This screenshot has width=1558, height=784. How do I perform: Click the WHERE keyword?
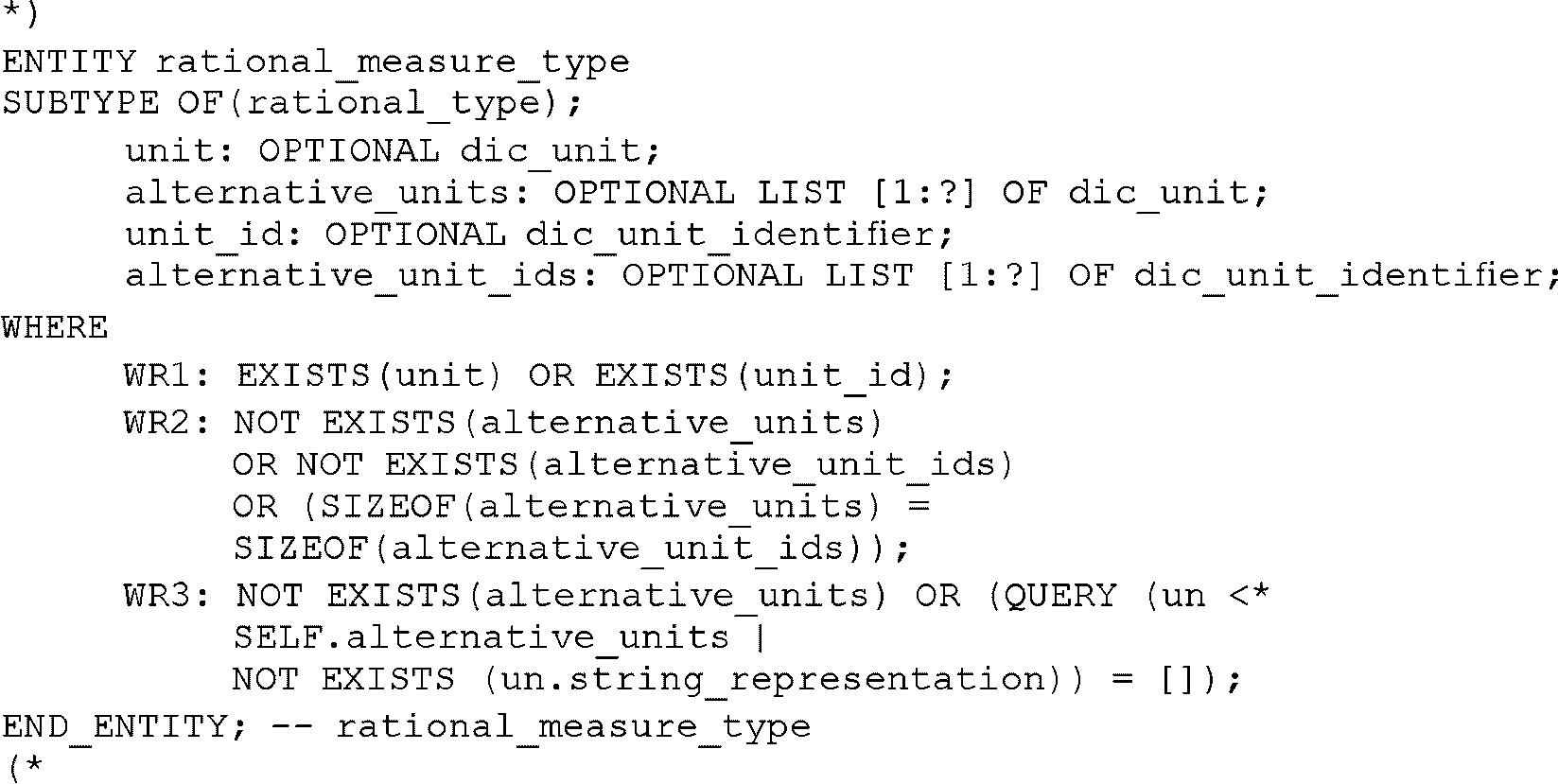click(55, 327)
